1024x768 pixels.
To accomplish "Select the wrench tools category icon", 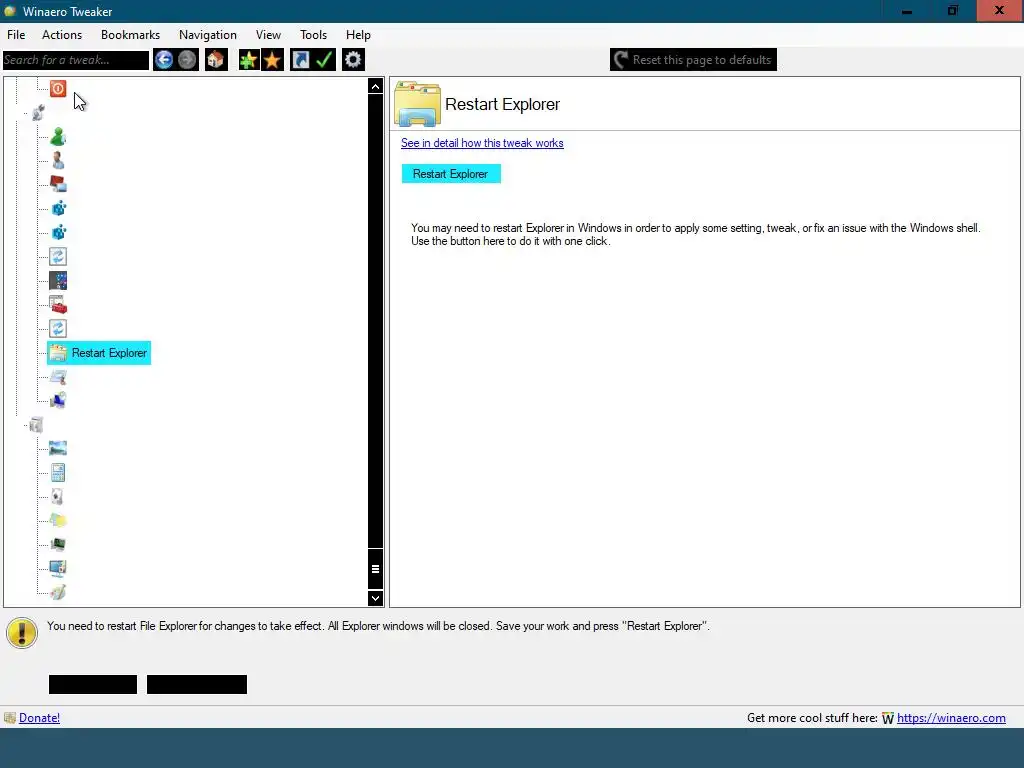I will (39, 112).
